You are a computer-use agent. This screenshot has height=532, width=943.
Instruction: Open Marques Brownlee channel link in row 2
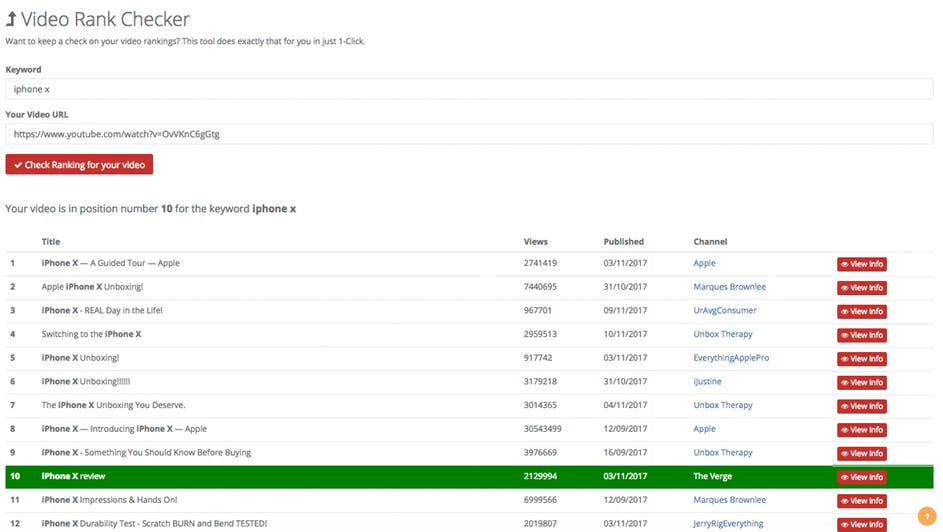coord(729,287)
